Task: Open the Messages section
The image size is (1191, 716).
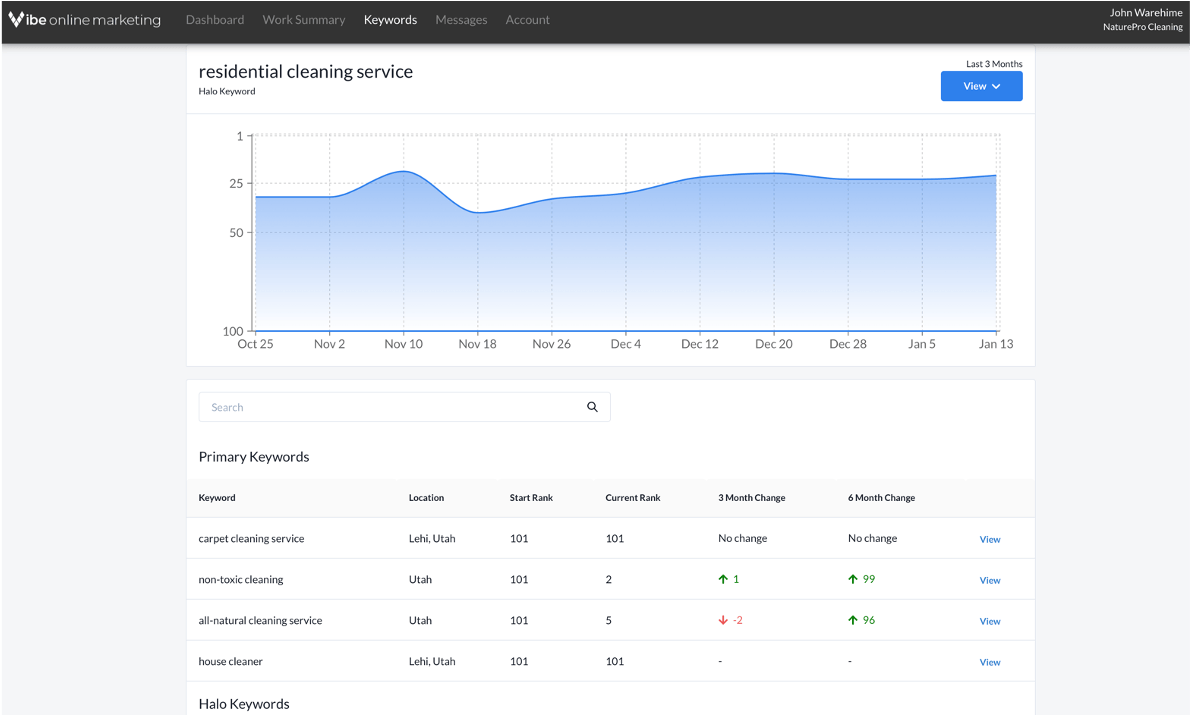Action: 461,20
